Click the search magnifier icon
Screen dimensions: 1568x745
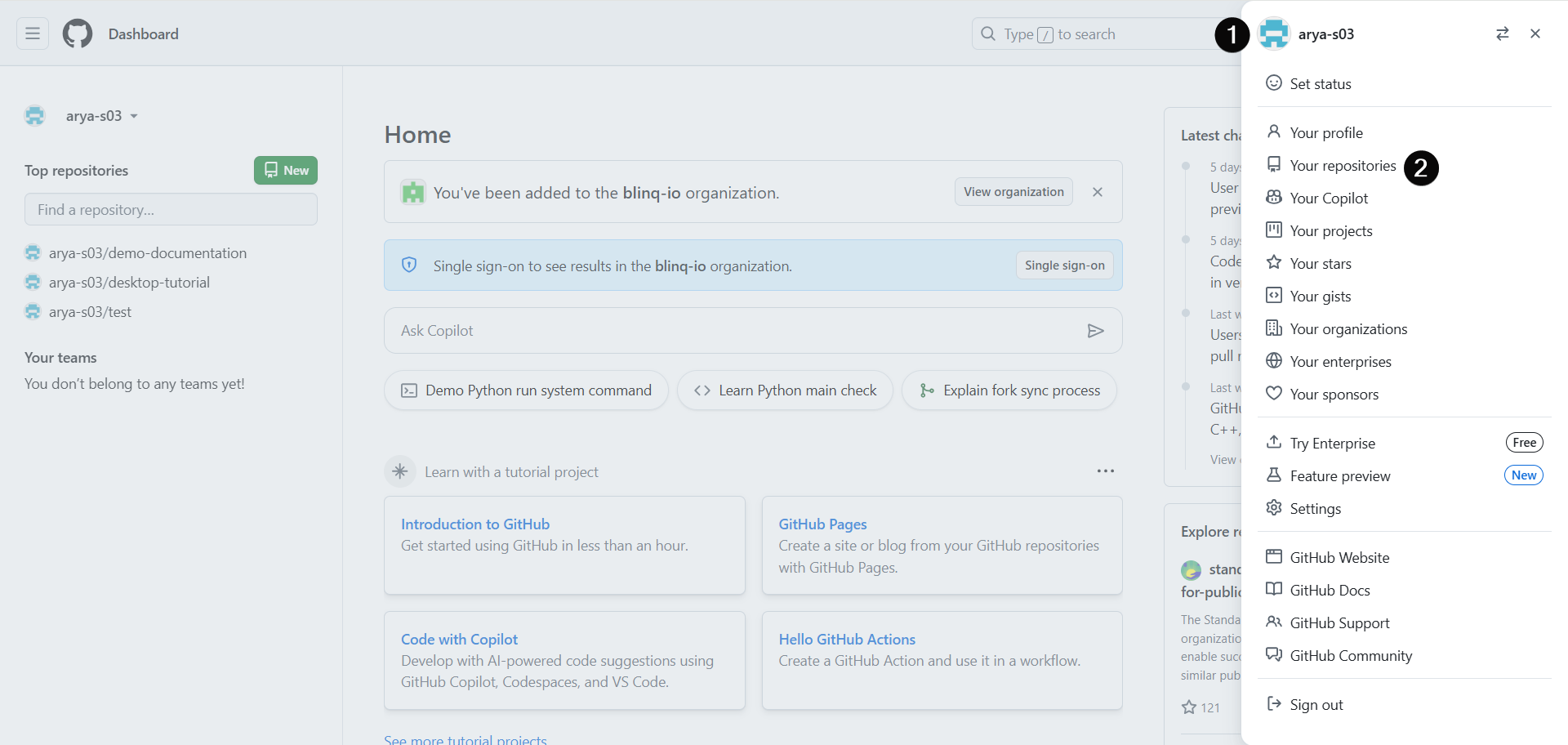(x=988, y=33)
